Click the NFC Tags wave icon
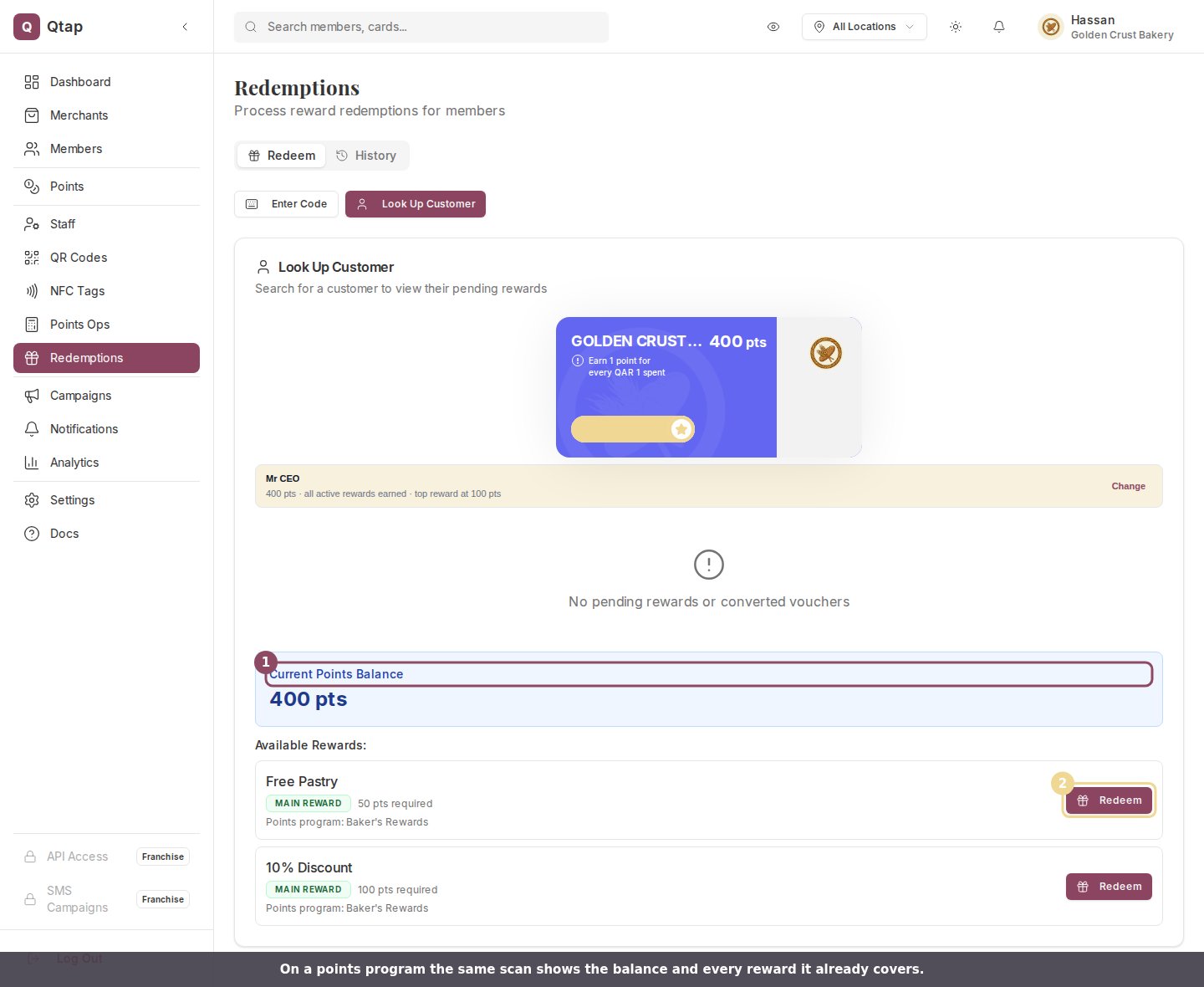Screen dimensions: 1204x987 pos(32,291)
